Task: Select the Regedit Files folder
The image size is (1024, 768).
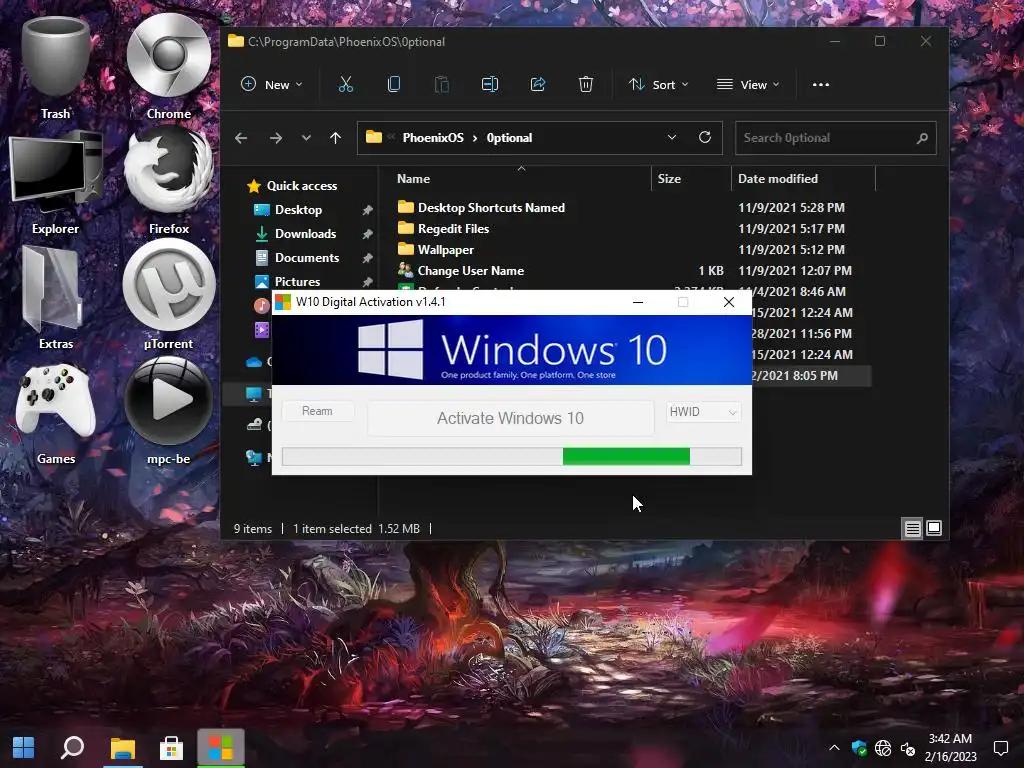Action: tap(453, 229)
